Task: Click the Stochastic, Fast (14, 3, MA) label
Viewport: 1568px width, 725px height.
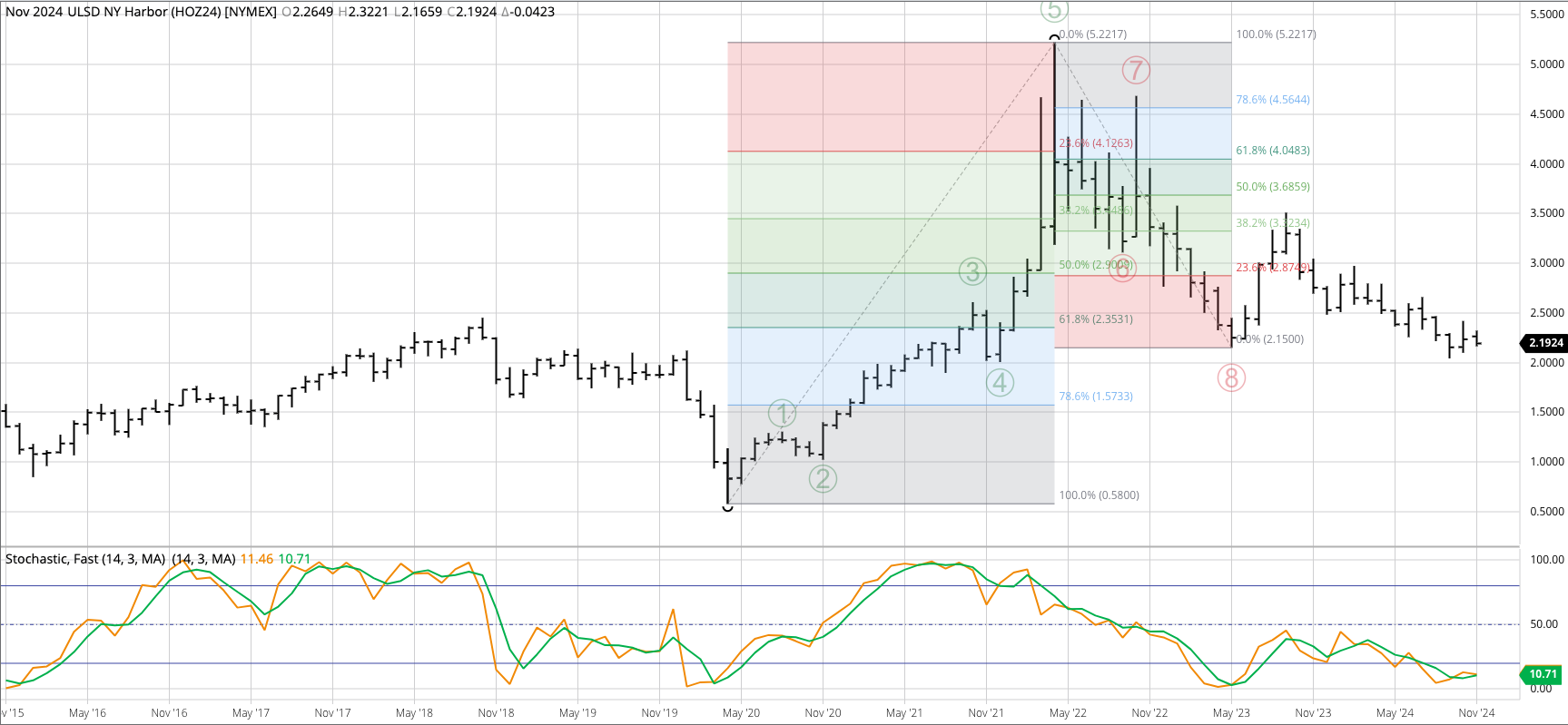Action: (x=85, y=559)
